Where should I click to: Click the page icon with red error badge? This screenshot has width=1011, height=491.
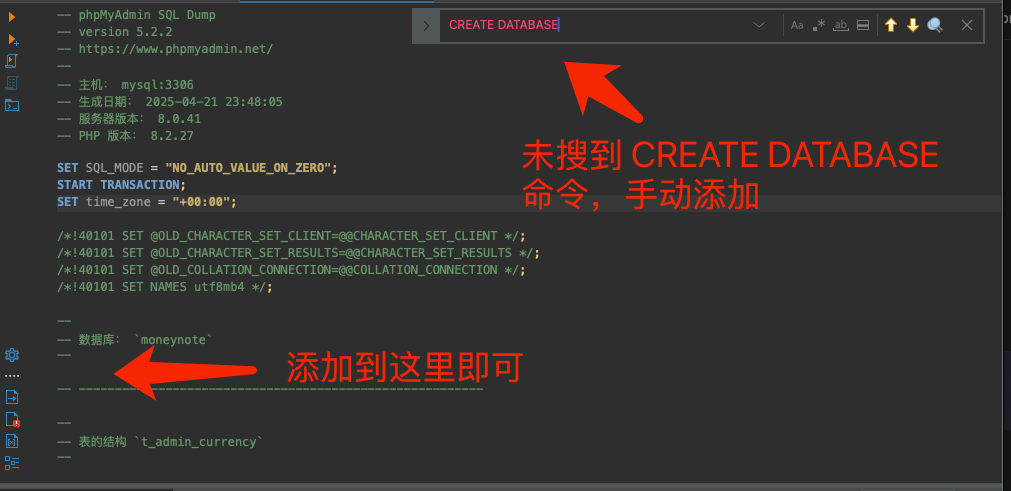pyautogui.click(x=12, y=419)
